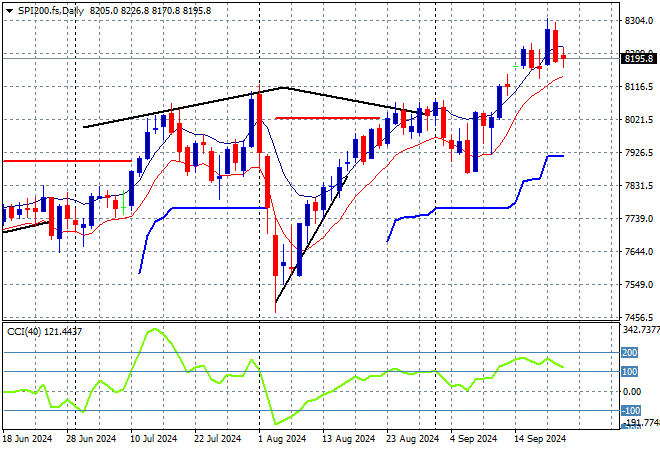The height and width of the screenshot is (450, 660).
Task: Click the 7926.5 price axis label
Action: click(639, 153)
